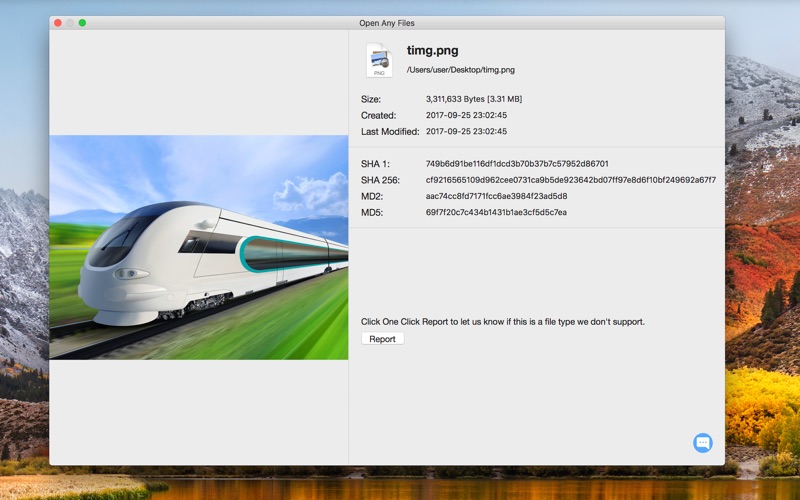This screenshot has height=500, width=800.
Task: Click the One Click Report instruction text
Action: click(502, 322)
